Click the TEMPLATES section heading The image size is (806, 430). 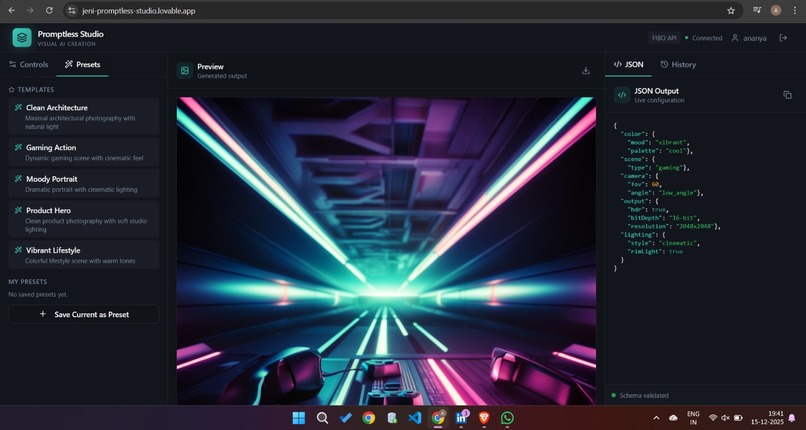[35, 89]
